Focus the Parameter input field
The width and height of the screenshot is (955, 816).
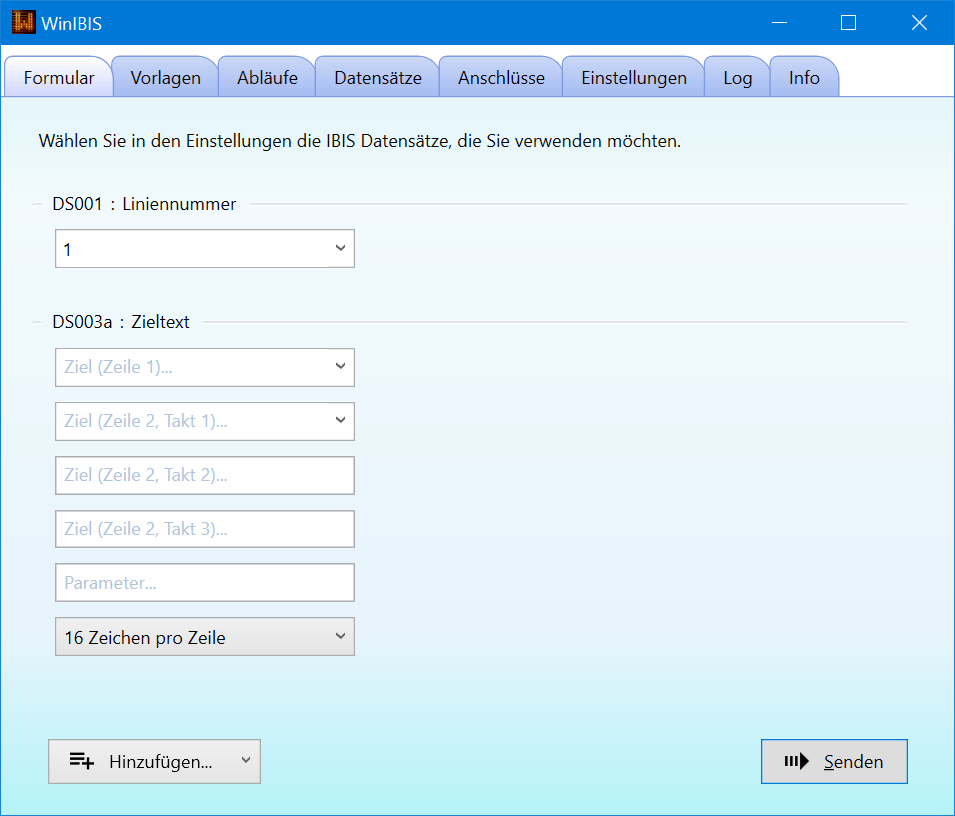[x=205, y=583]
